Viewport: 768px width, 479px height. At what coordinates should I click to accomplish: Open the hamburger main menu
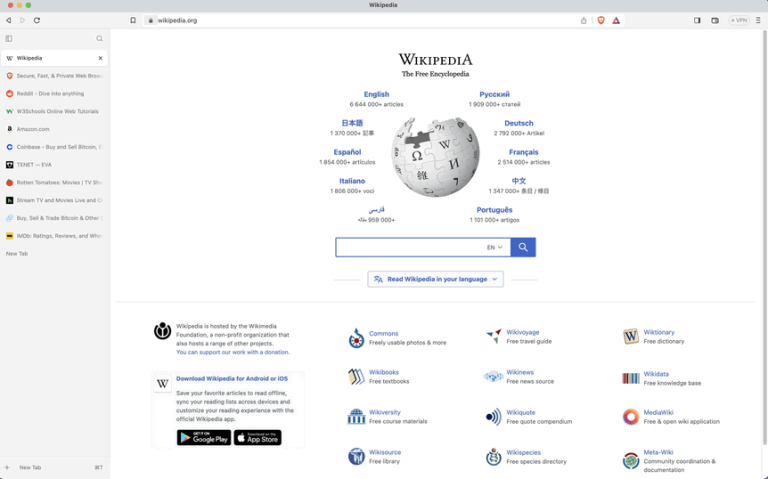758,21
